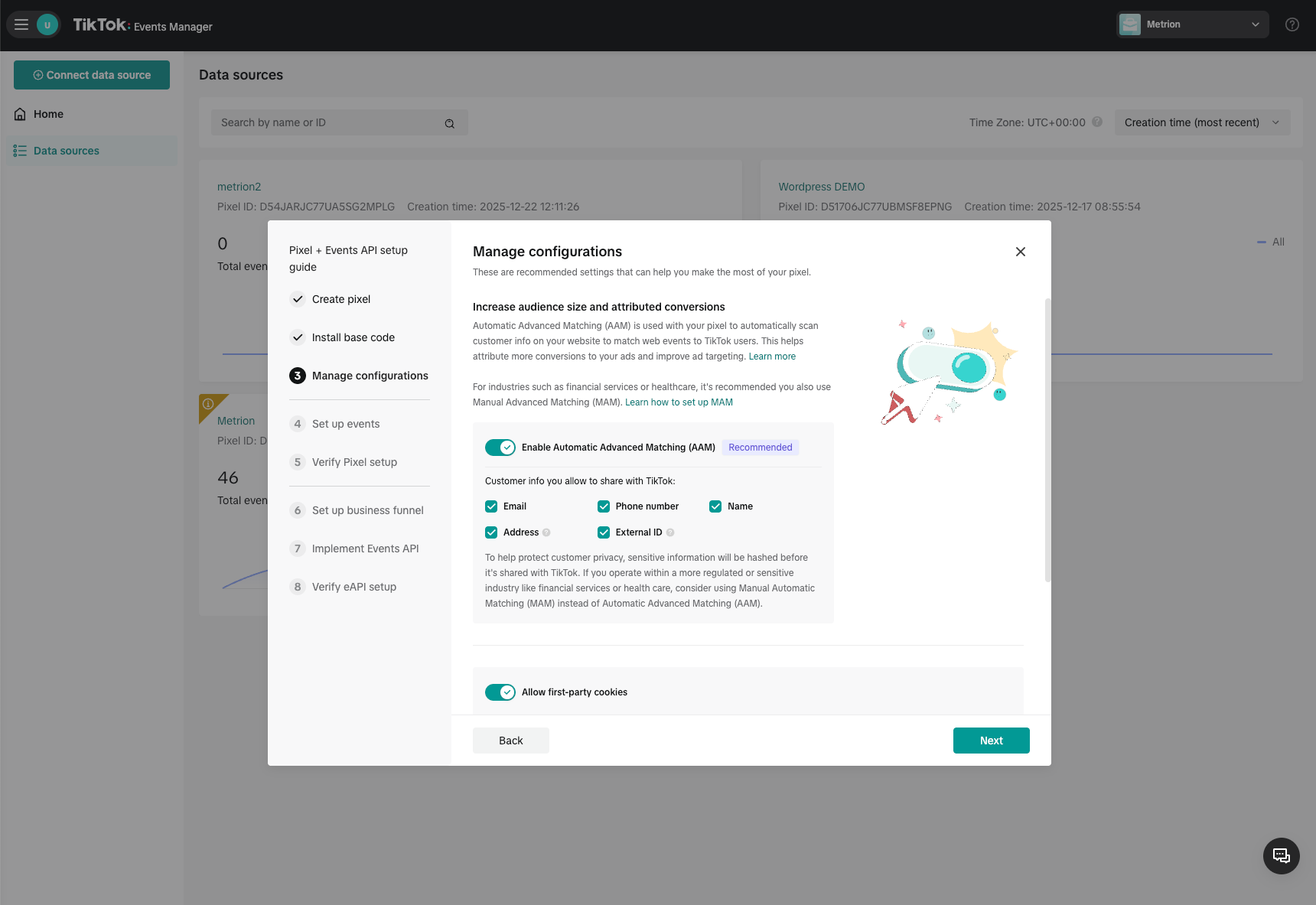Screen dimensions: 1316x905
Task: Click the External ID info icon
Action: point(670,532)
